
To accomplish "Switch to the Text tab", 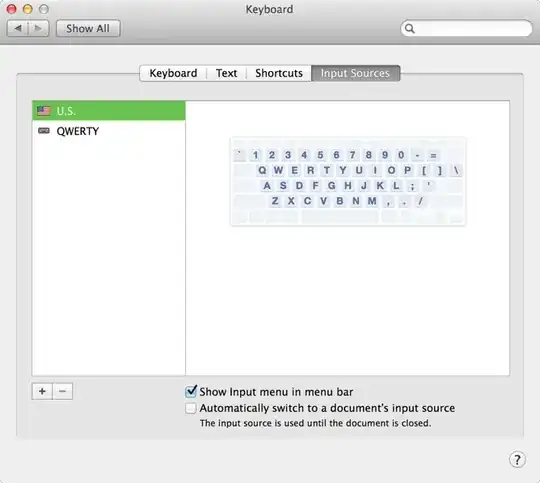I will tap(226, 73).
